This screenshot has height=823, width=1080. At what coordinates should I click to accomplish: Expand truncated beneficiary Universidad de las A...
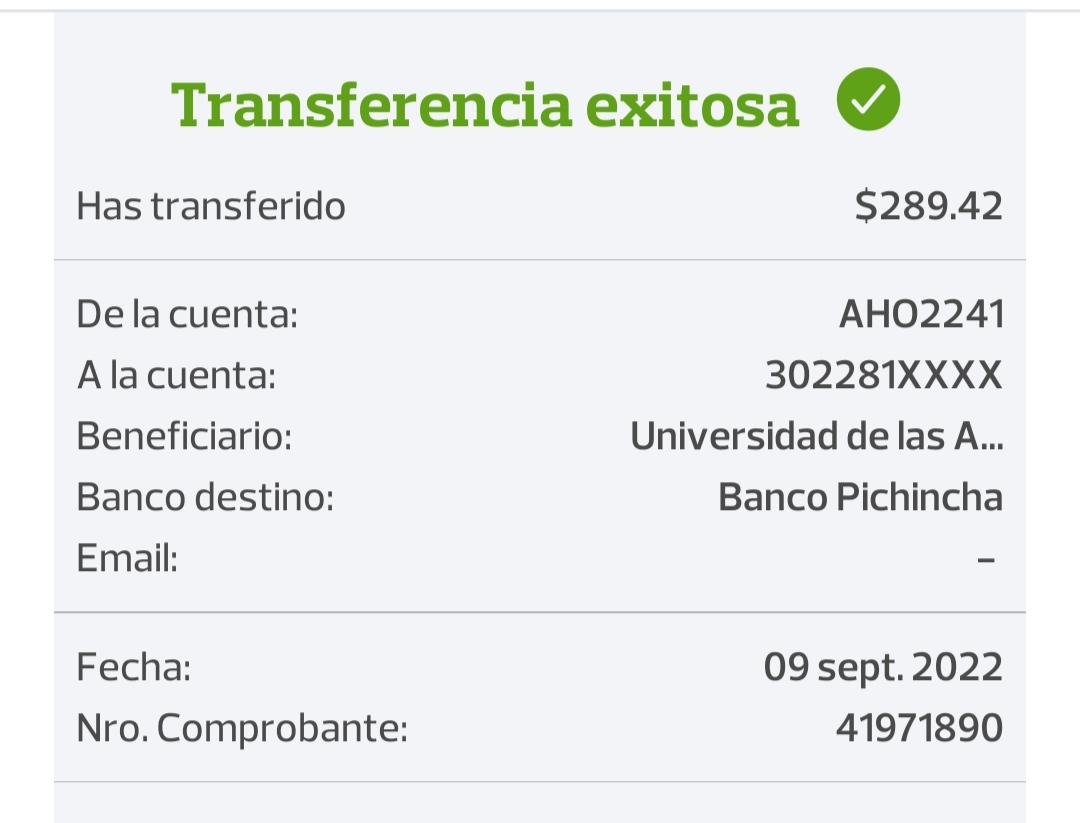tap(816, 437)
